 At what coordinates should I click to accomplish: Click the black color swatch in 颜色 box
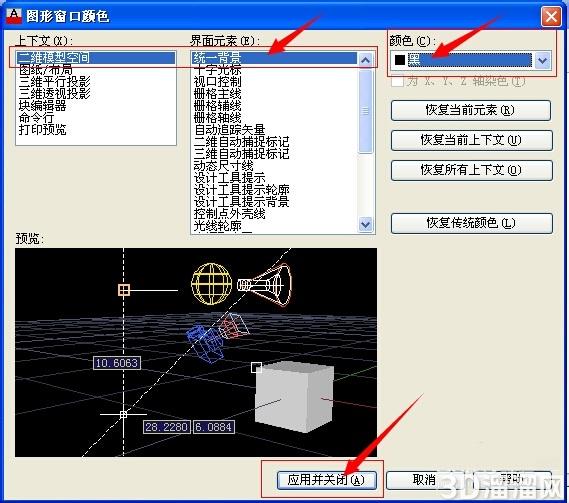pos(400,60)
